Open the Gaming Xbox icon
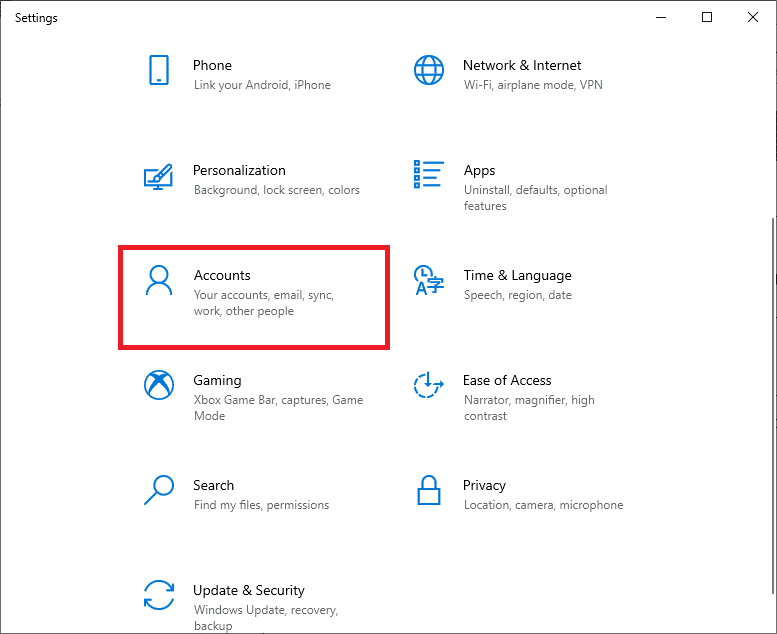777x634 pixels. pyautogui.click(x=158, y=386)
